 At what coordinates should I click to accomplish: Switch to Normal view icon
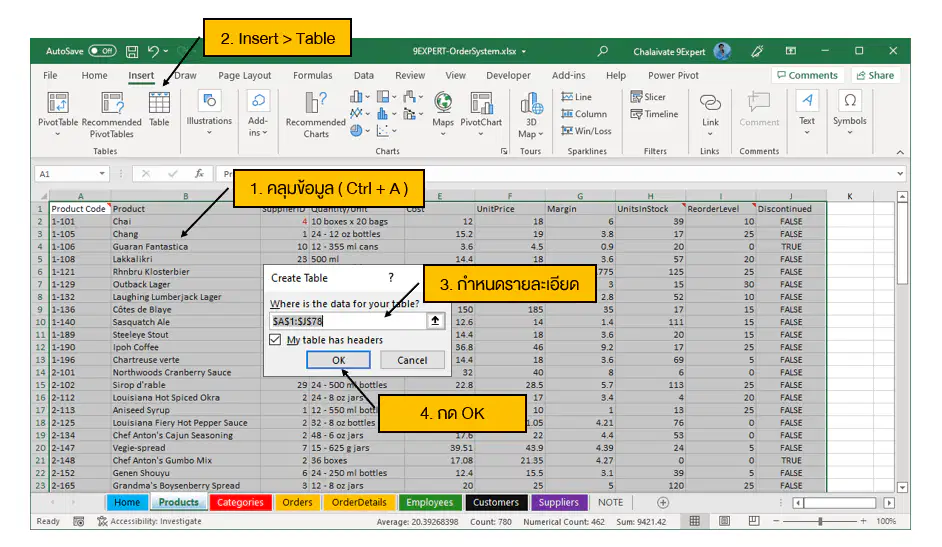pos(694,521)
